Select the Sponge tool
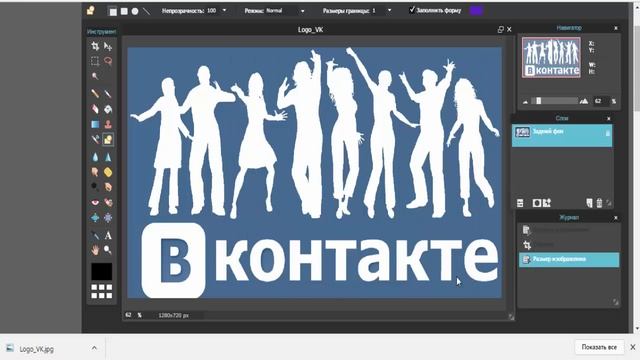The height and width of the screenshot is (360, 640). 108,172
